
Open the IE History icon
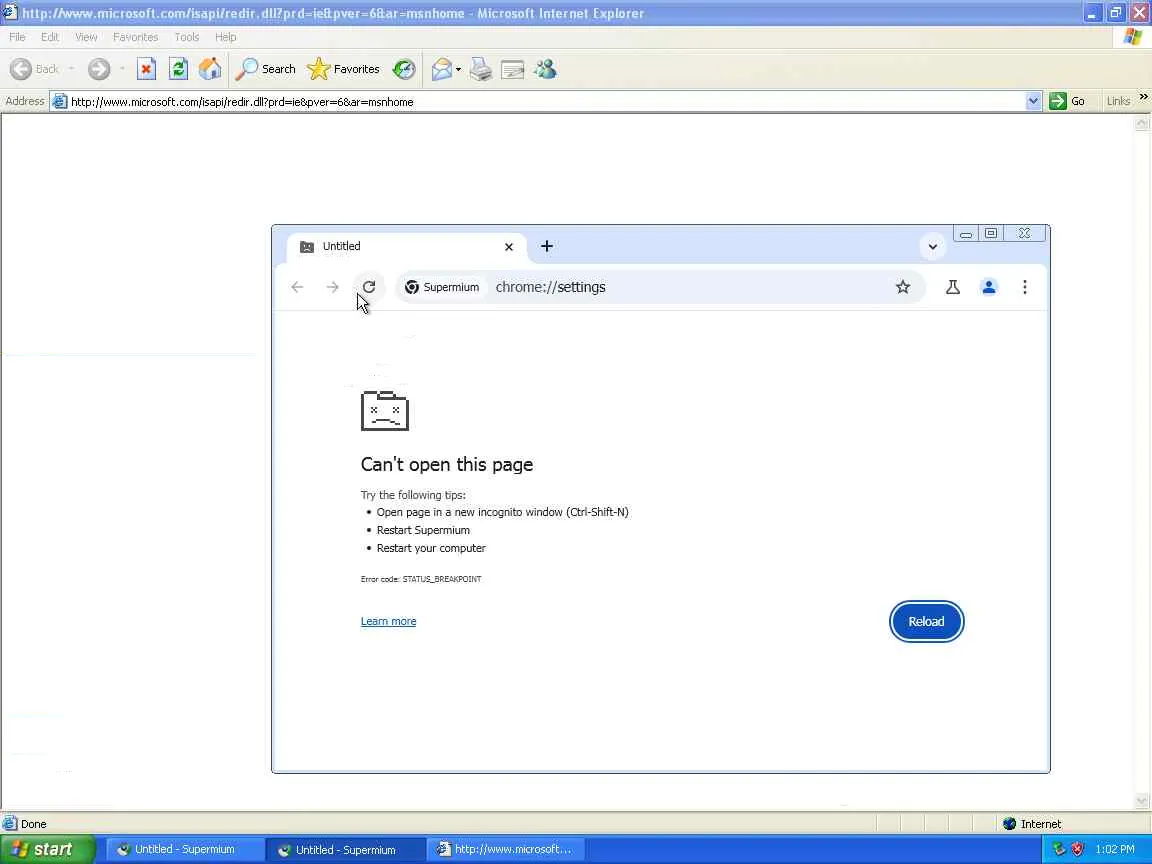403,69
